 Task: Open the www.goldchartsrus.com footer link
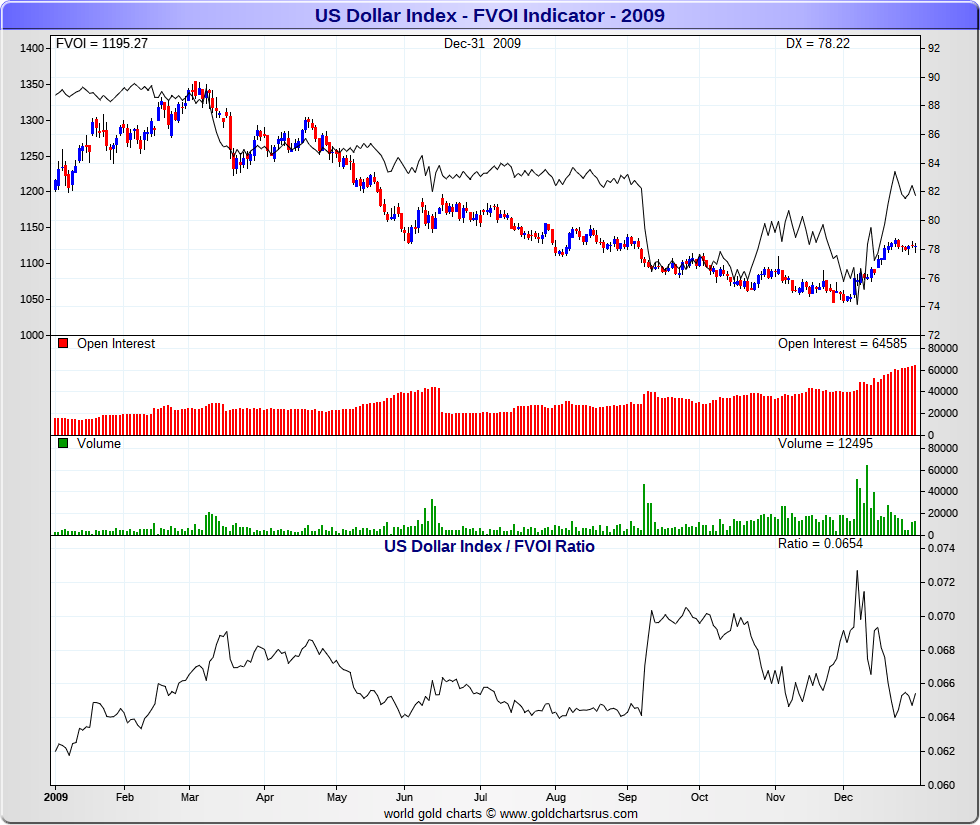pyautogui.click(x=568, y=814)
